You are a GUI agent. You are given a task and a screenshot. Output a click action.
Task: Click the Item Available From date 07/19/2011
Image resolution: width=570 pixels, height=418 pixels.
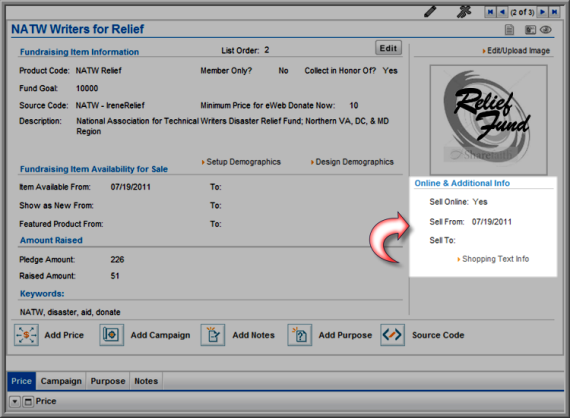coord(131,187)
